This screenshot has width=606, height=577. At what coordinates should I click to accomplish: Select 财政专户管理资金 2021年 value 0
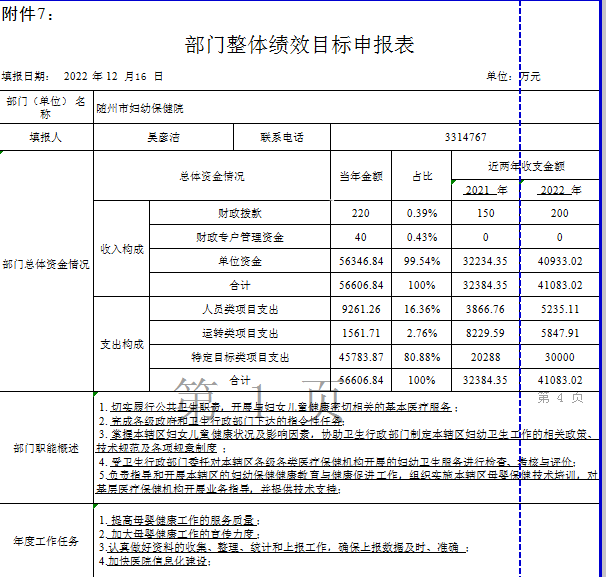485,237
